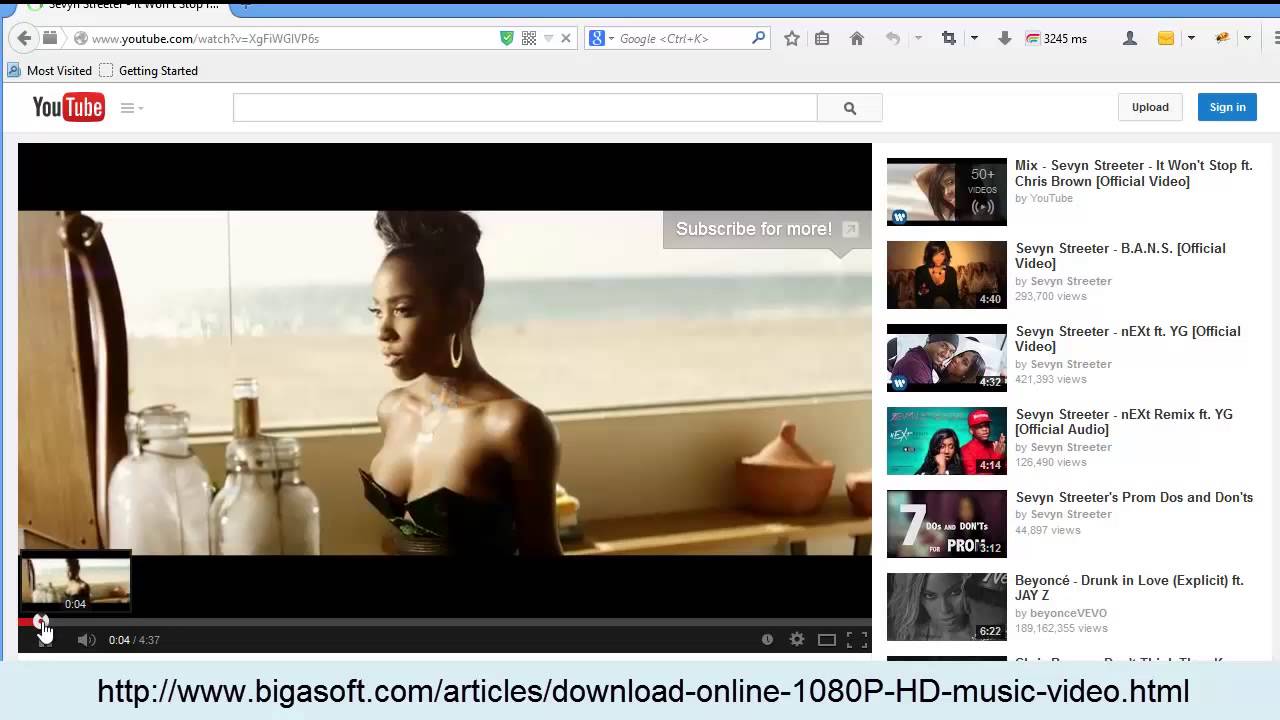Bookmark this page with the star

pos(792,38)
